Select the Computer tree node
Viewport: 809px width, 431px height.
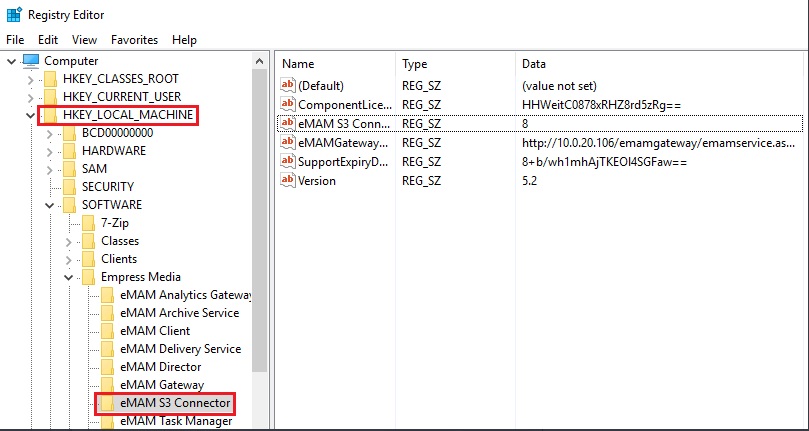(x=71, y=61)
